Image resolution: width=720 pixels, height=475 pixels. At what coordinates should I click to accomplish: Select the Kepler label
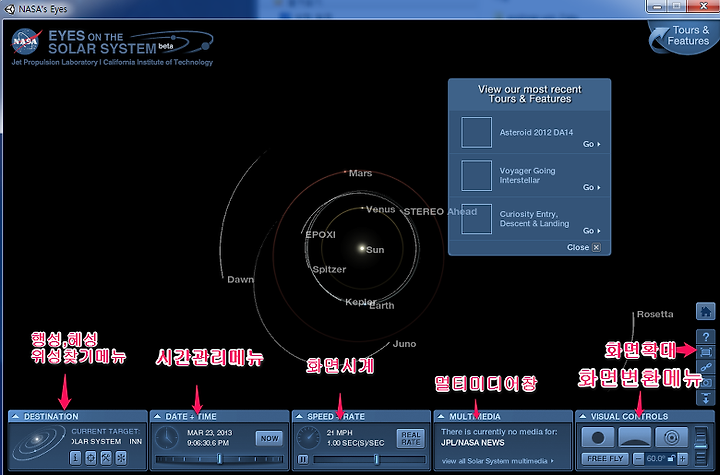tap(359, 302)
